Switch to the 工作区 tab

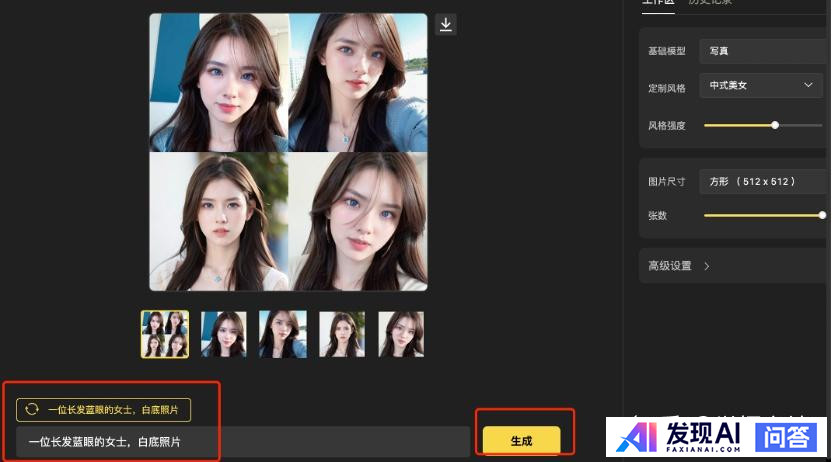pos(657,2)
